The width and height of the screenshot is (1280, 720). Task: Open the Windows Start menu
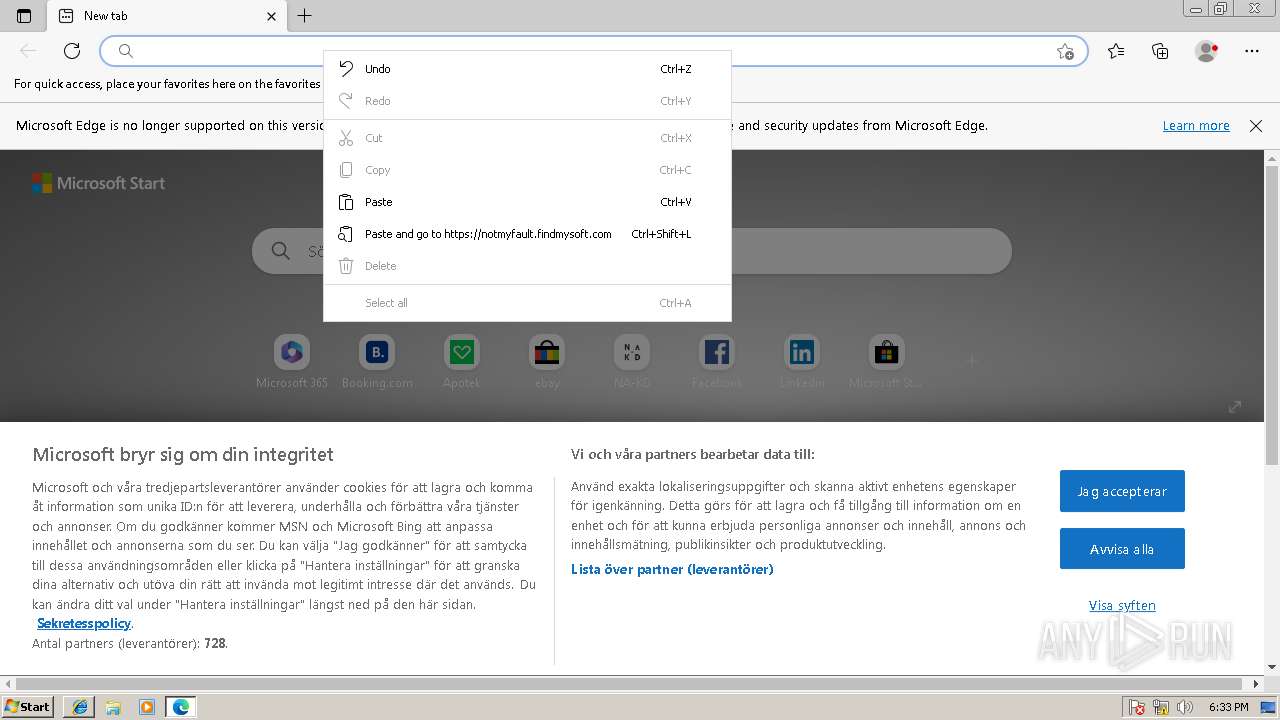(x=28, y=706)
